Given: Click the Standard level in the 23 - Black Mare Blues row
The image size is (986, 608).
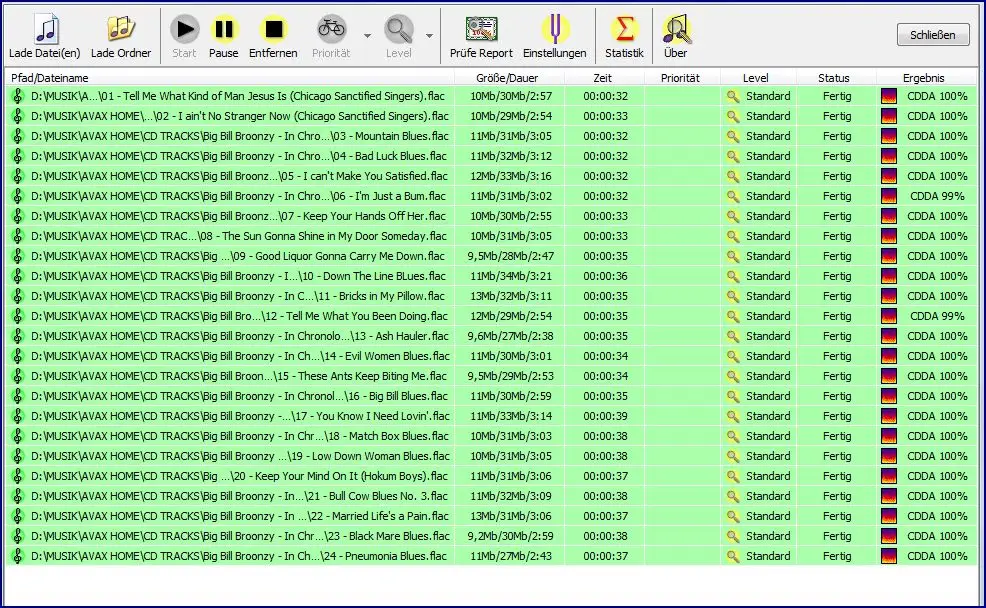Looking at the screenshot, I should (x=768, y=536).
